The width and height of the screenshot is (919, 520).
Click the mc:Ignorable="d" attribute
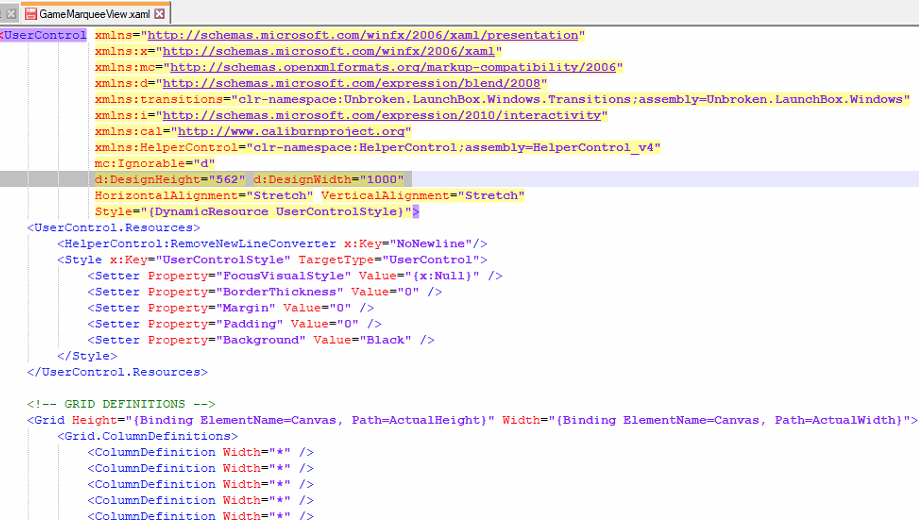pos(155,164)
